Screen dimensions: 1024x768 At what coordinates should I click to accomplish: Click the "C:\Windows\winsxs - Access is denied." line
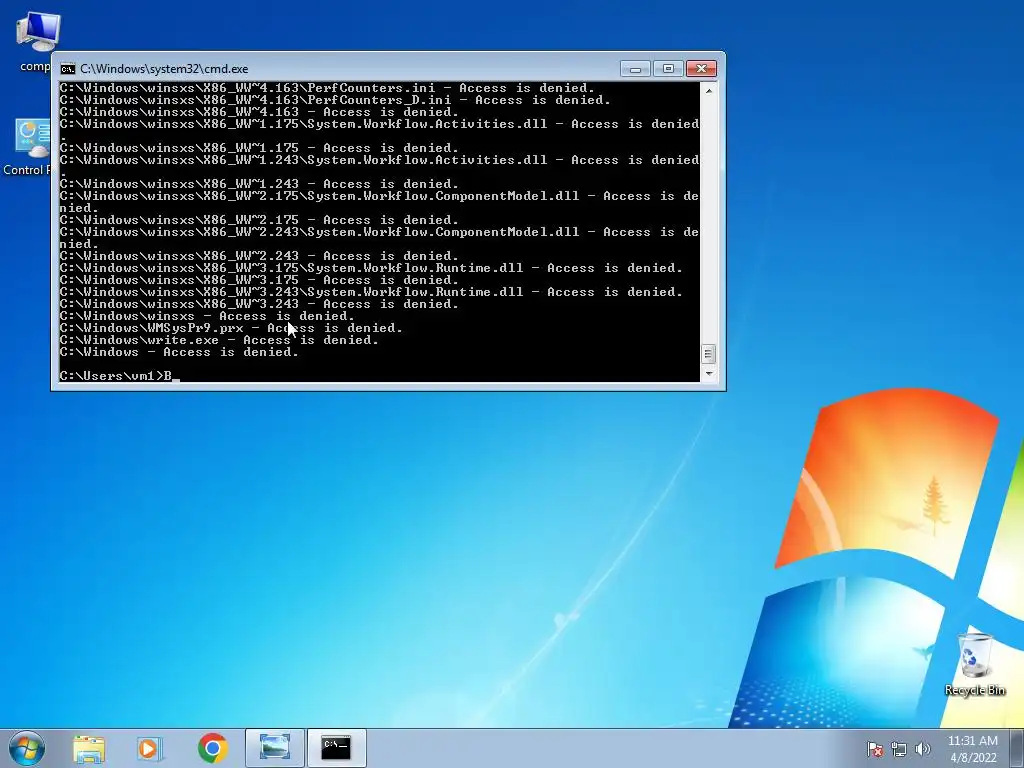click(x=206, y=315)
